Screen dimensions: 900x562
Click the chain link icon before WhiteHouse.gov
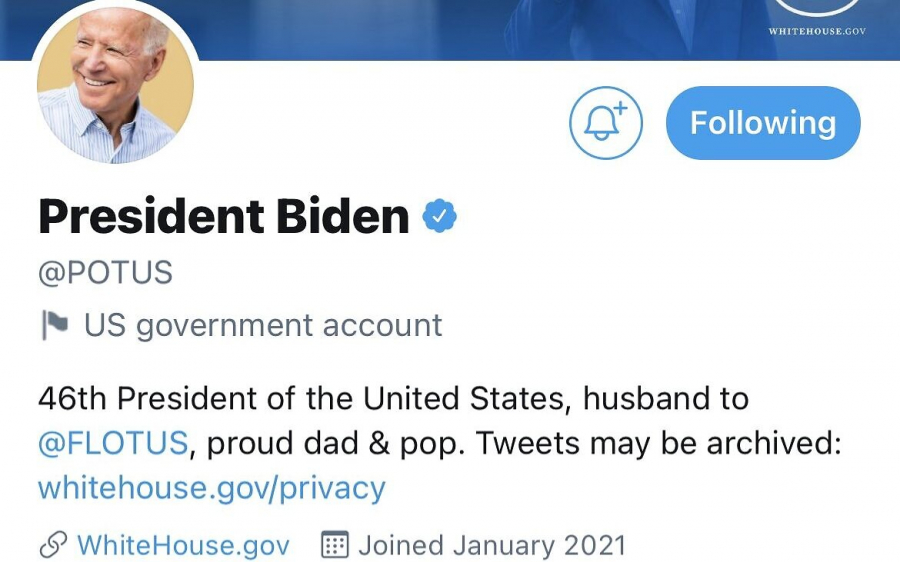[52, 545]
